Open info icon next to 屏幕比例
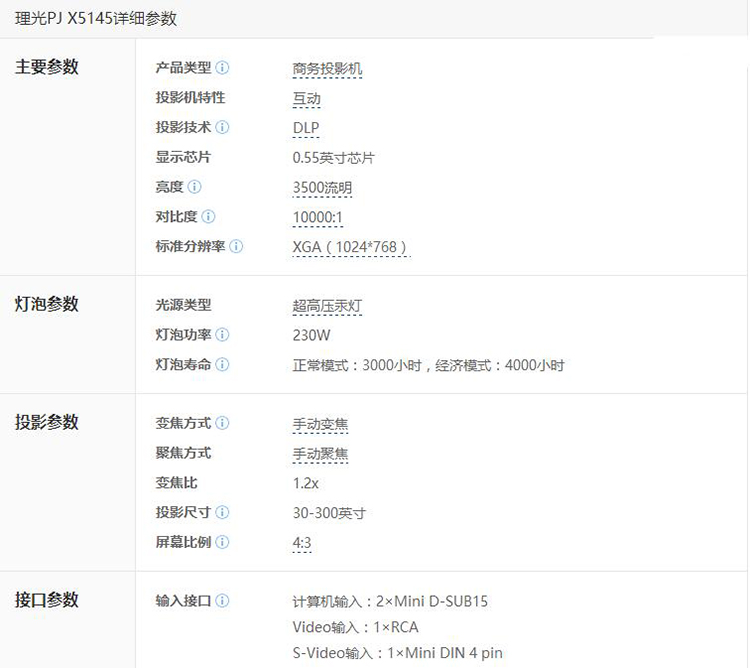 pos(222,542)
